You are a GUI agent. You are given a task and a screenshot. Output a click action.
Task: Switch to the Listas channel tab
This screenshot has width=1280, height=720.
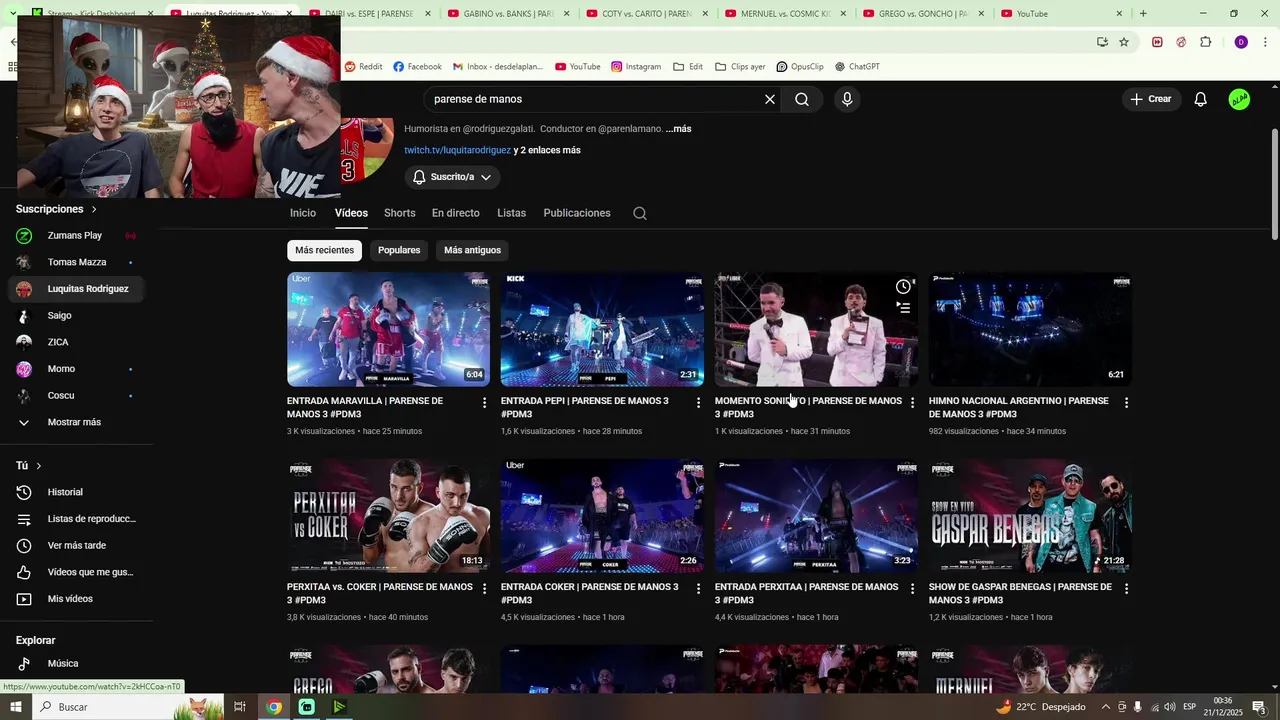tap(511, 213)
